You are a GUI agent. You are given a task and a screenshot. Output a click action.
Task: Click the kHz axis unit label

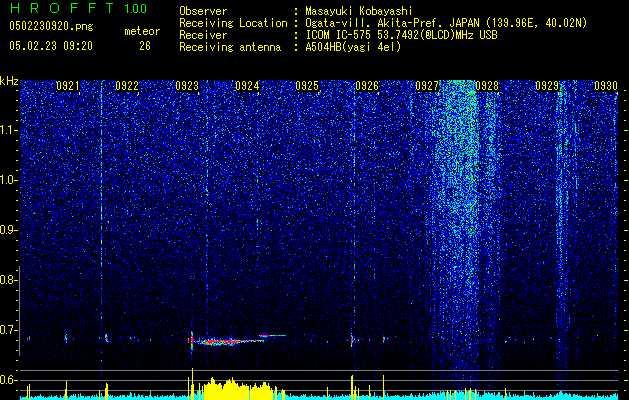tap(9, 81)
